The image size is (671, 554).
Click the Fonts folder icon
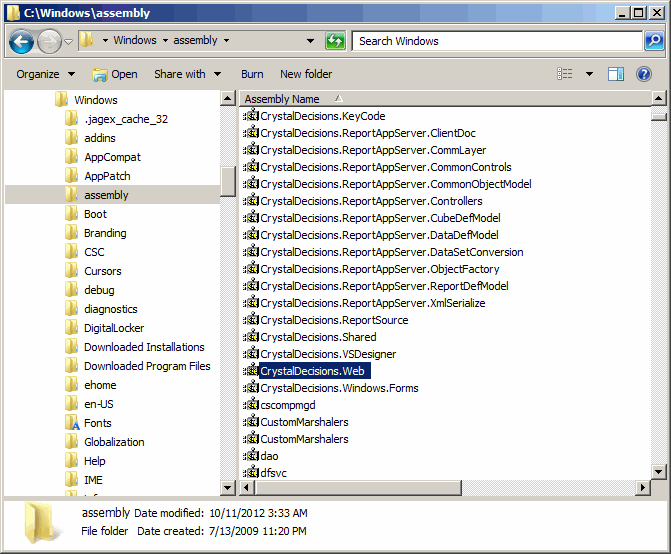click(x=72, y=422)
